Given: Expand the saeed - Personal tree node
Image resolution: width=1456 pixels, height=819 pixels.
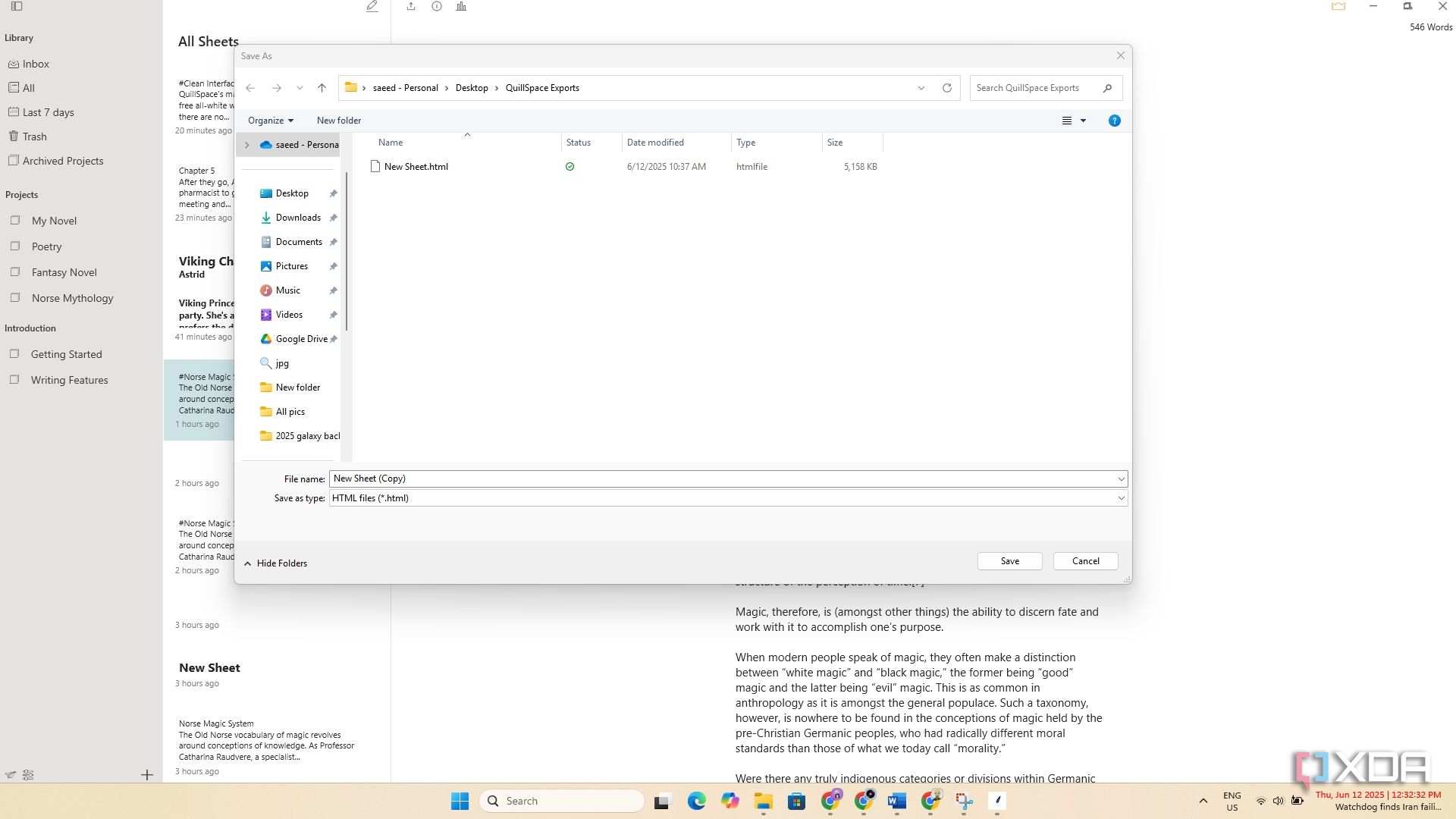Looking at the screenshot, I should click(246, 145).
